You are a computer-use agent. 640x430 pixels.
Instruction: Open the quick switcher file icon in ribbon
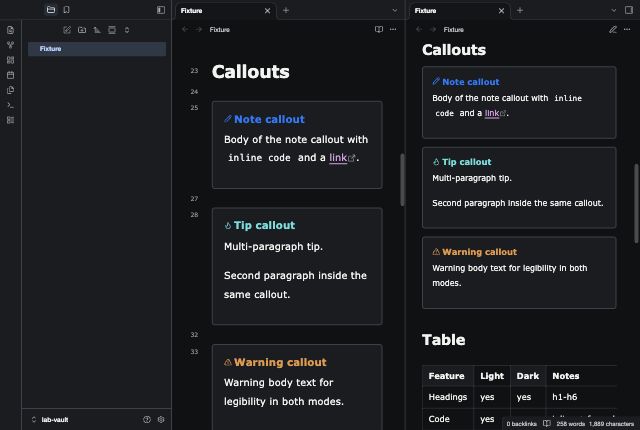pos(11,30)
